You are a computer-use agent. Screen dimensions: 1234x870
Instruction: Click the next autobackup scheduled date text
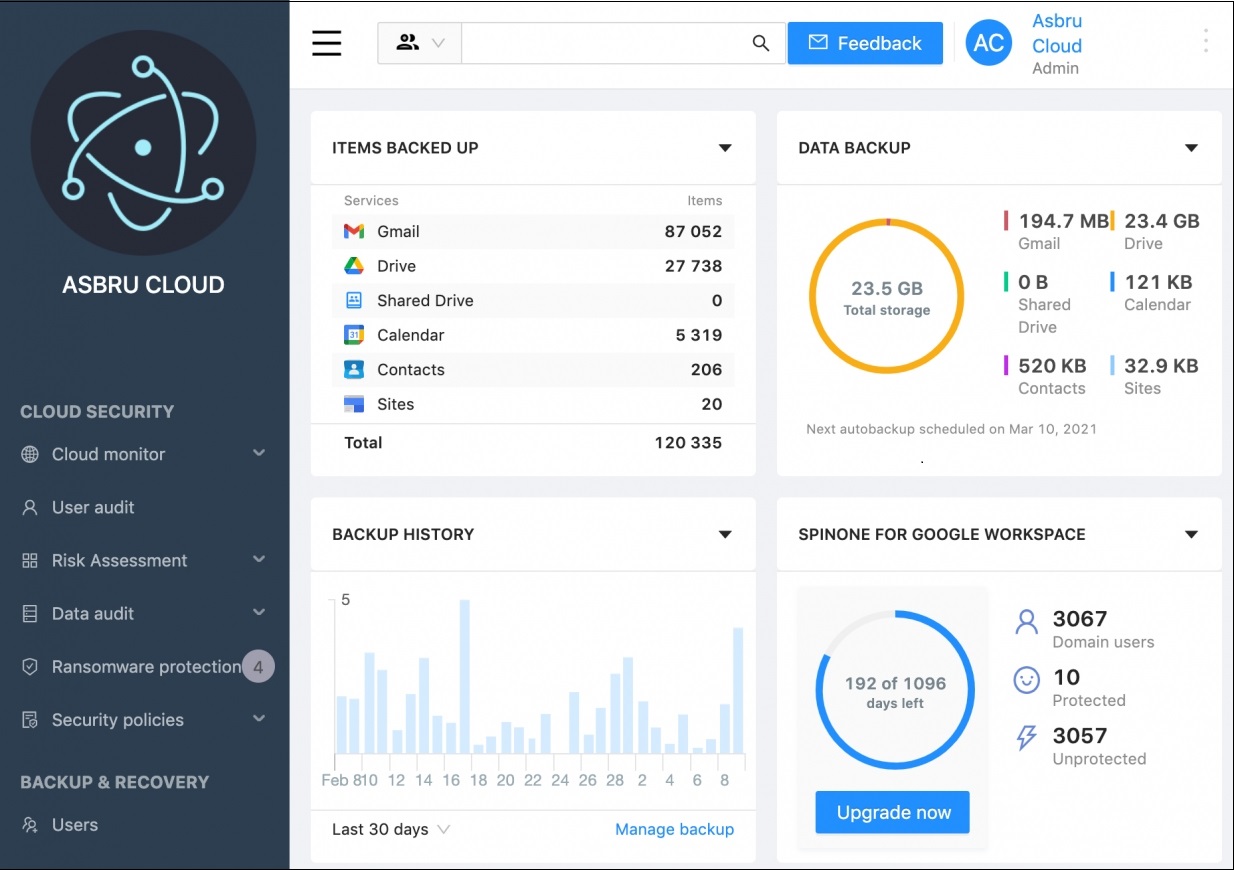click(951, 429)
